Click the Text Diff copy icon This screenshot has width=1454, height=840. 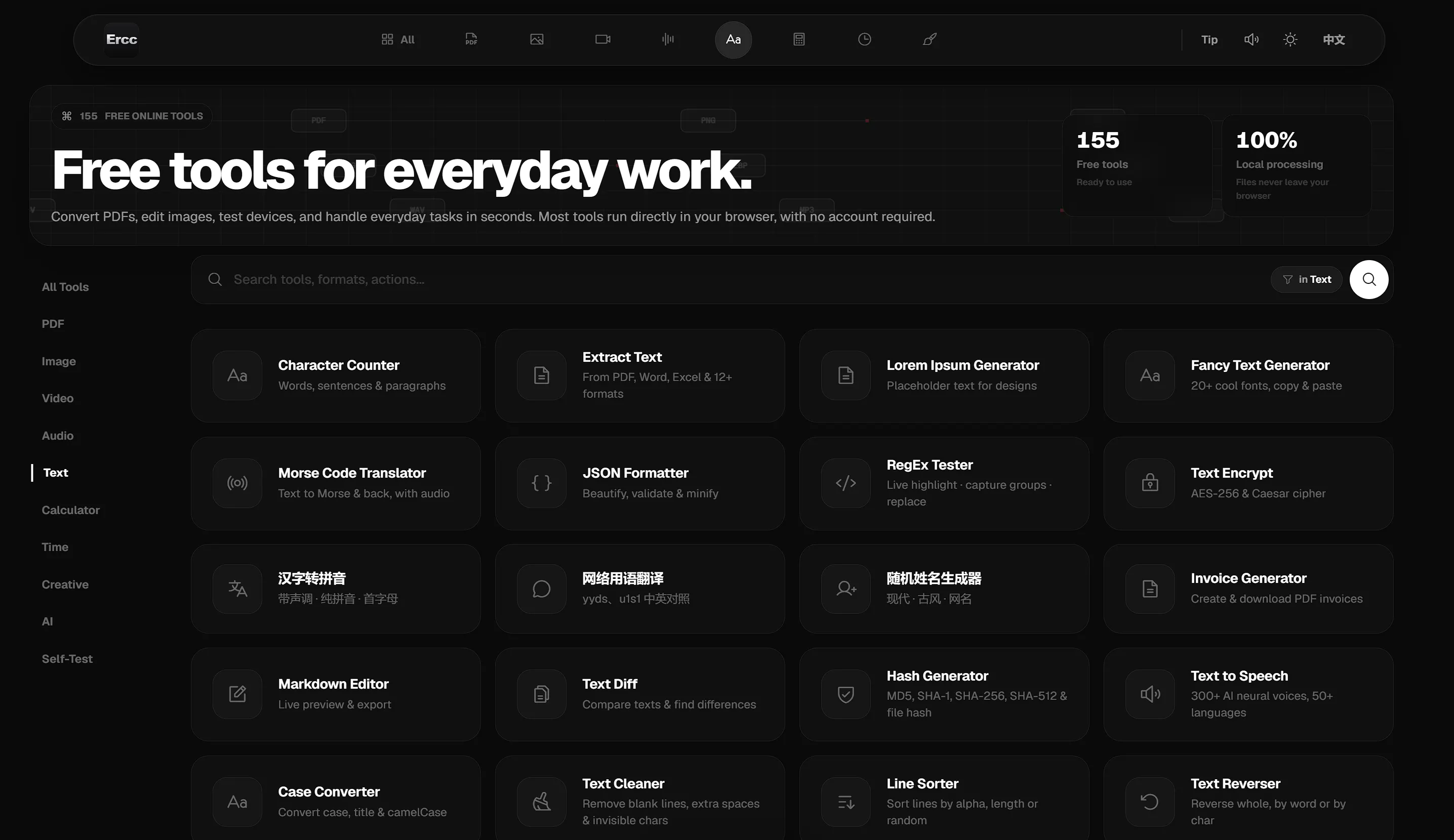(541, 694)
